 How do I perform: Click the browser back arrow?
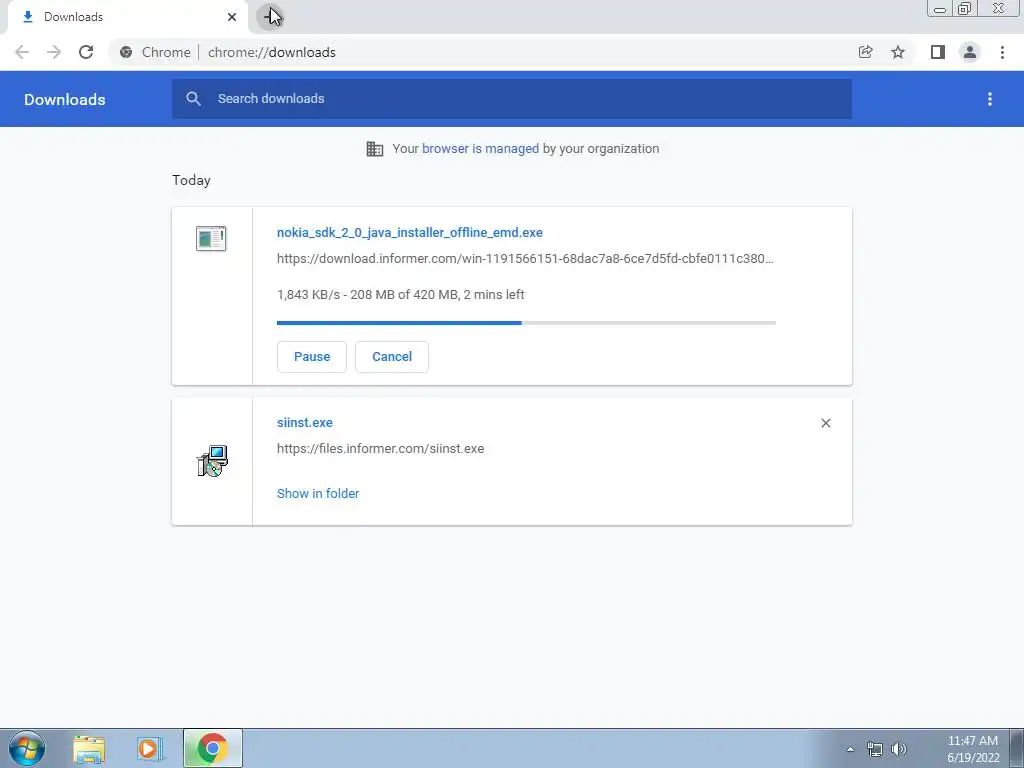(x=22, y=52)
